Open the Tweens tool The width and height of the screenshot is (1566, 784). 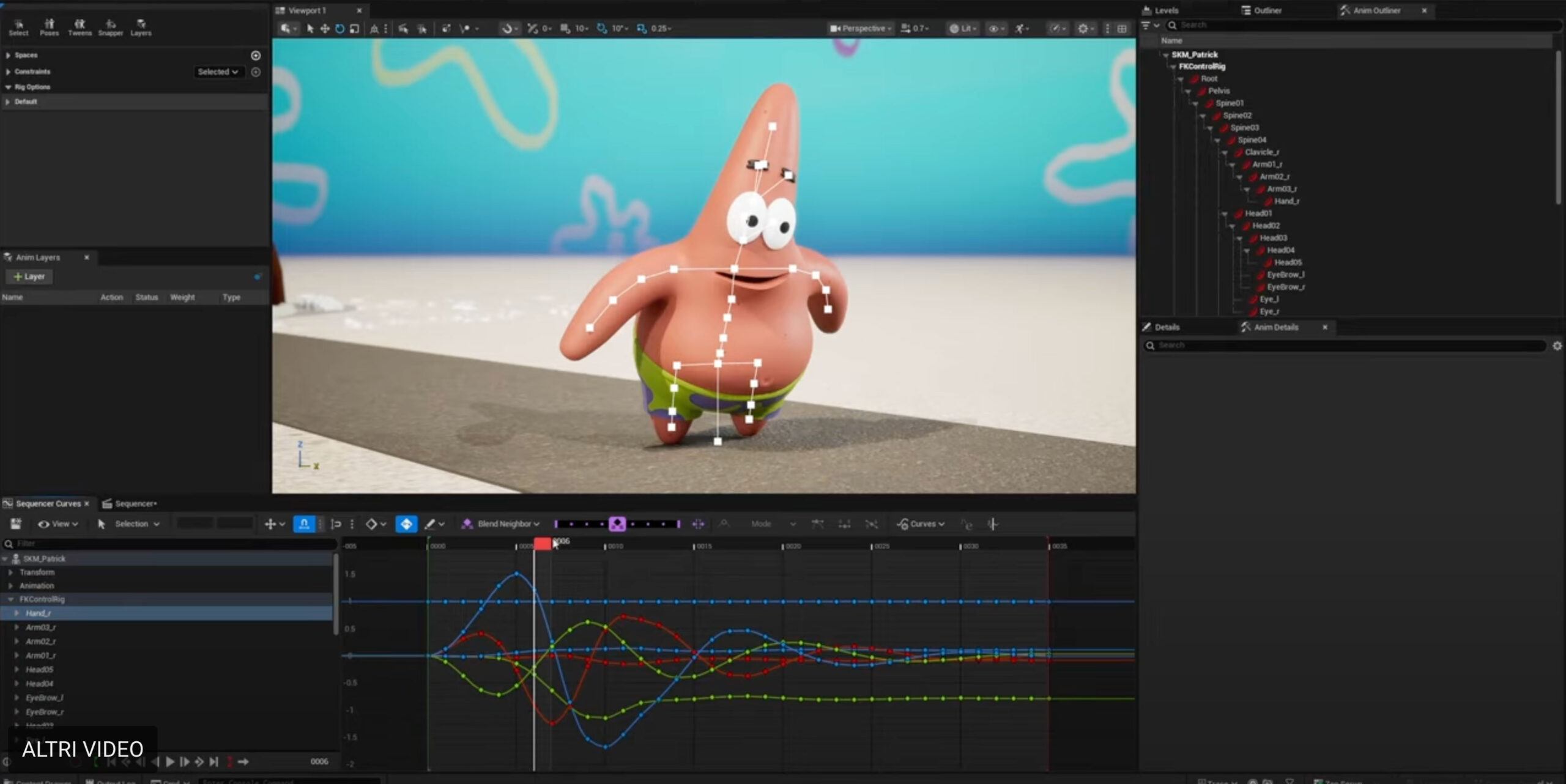80,27
